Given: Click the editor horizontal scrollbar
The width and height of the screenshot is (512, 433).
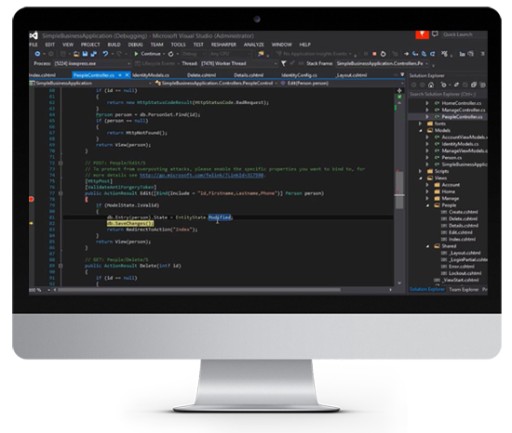Looking at the screenshot, I should pos(199,290).
